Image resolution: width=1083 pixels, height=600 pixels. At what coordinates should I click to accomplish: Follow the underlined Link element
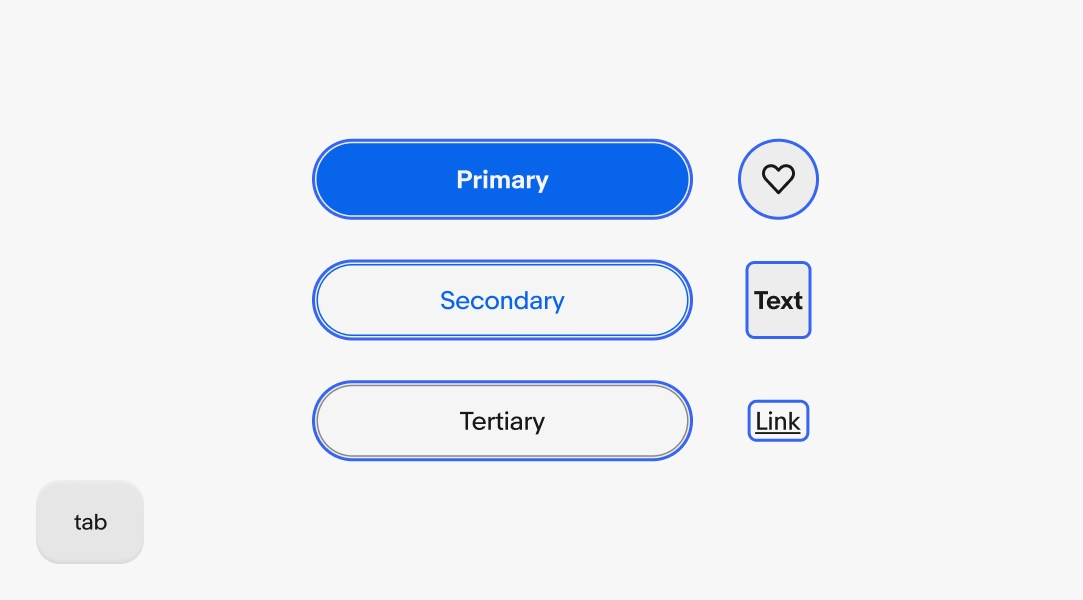[778, 421]
